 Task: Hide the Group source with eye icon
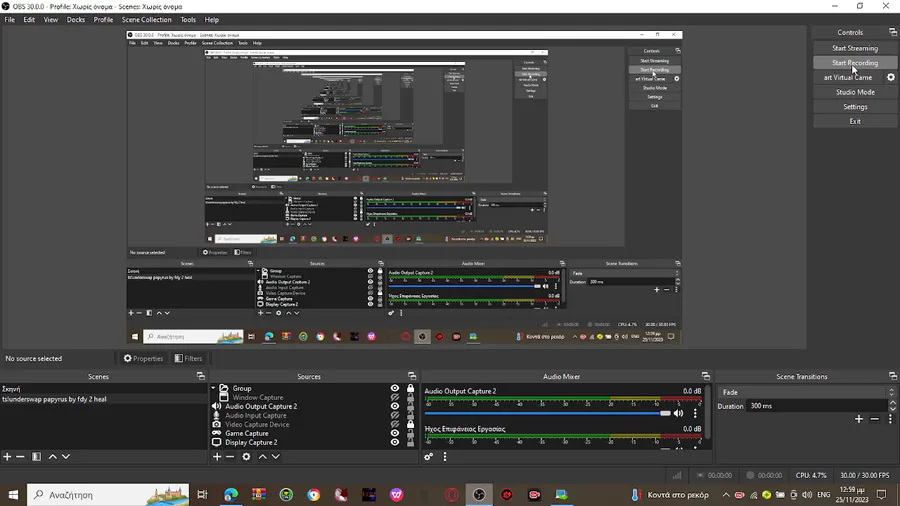tap(395, 388)
